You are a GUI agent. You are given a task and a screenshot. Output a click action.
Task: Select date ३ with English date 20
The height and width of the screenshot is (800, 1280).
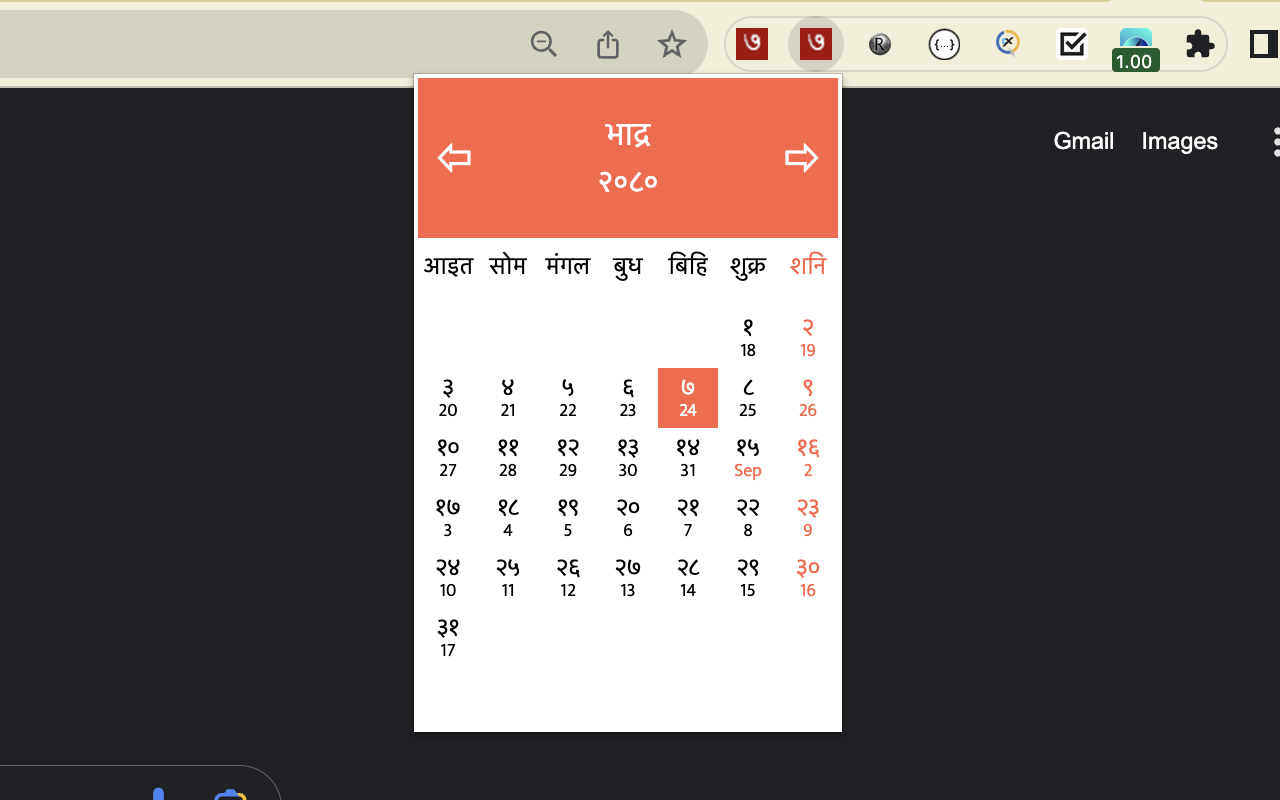(448, 398)
